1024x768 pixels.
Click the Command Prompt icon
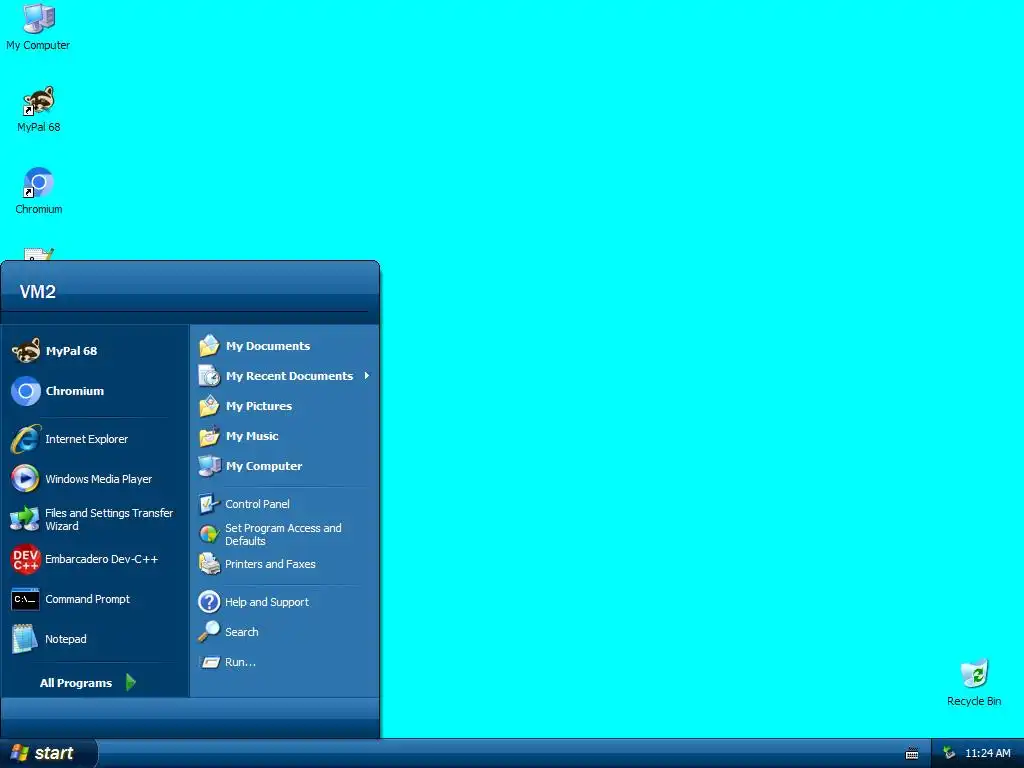pos(25,599)
